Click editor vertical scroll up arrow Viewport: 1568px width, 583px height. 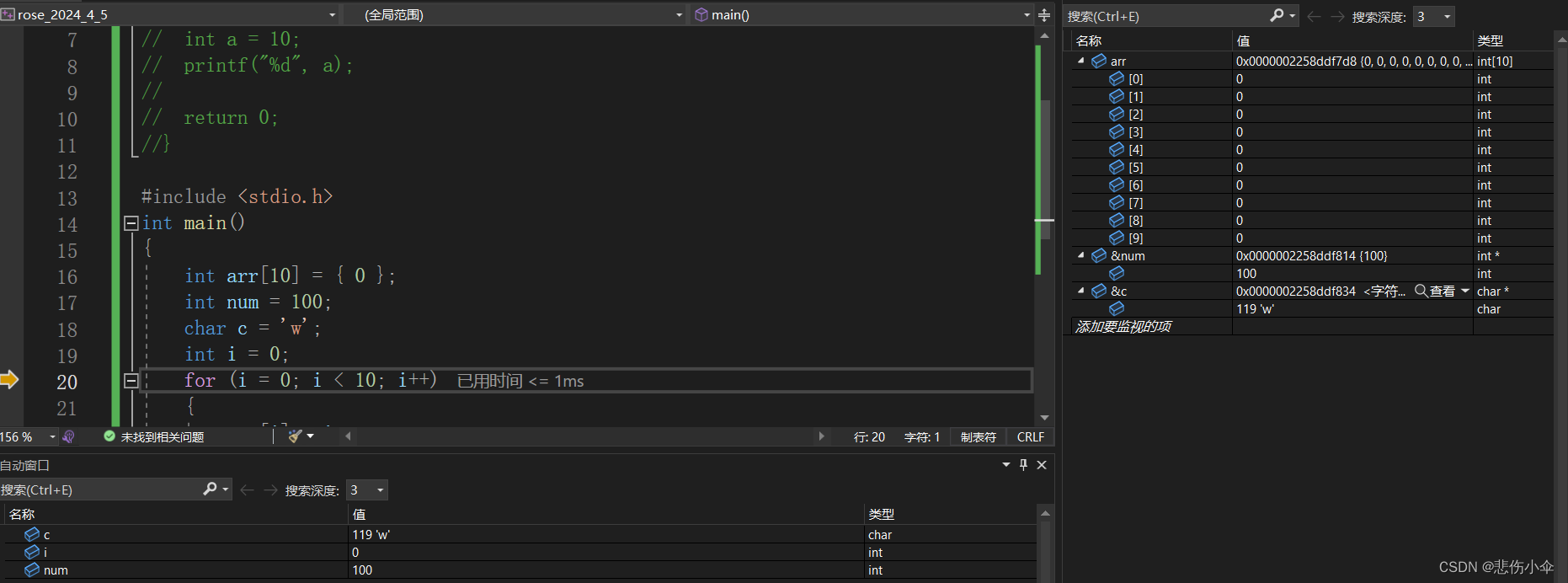[x=1044, y=36]
